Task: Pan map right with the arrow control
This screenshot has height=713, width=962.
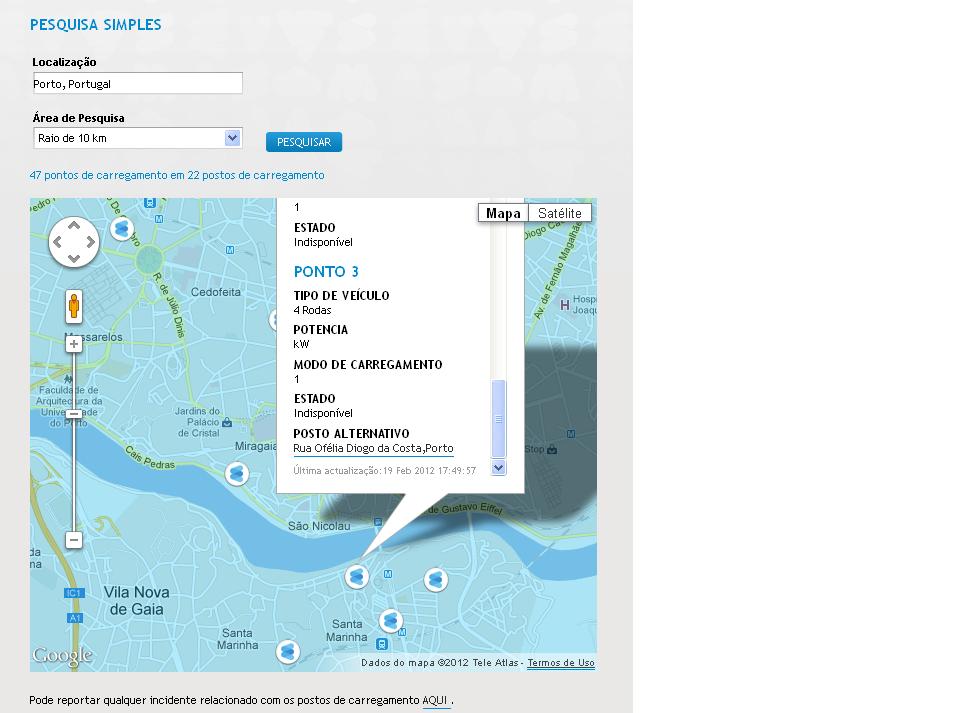Action: (x=90, y=242)
